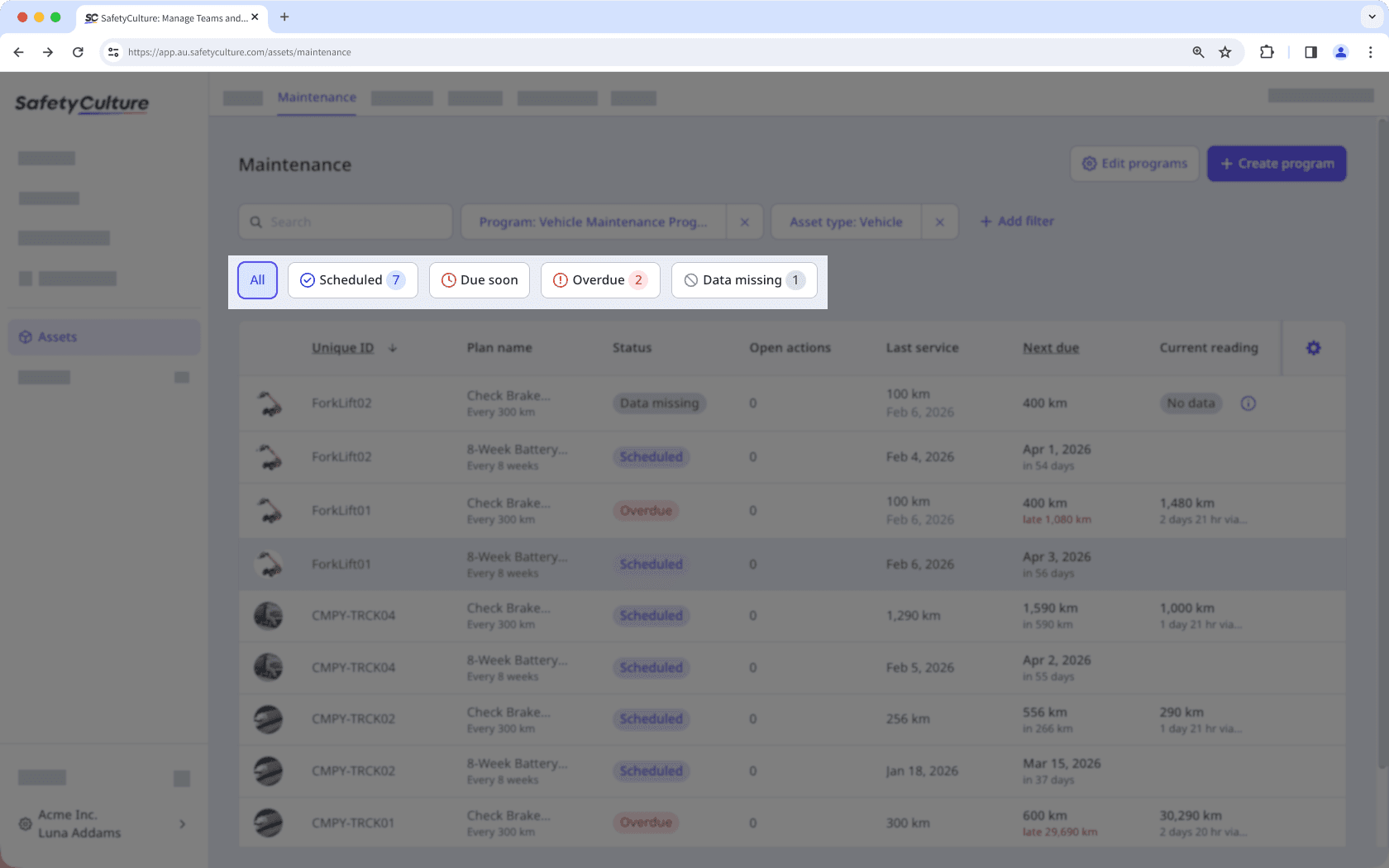Open the Add filter menu
Image resolution: width=1389 pixels, height=868 pixels.
[x=1016, y=221]
